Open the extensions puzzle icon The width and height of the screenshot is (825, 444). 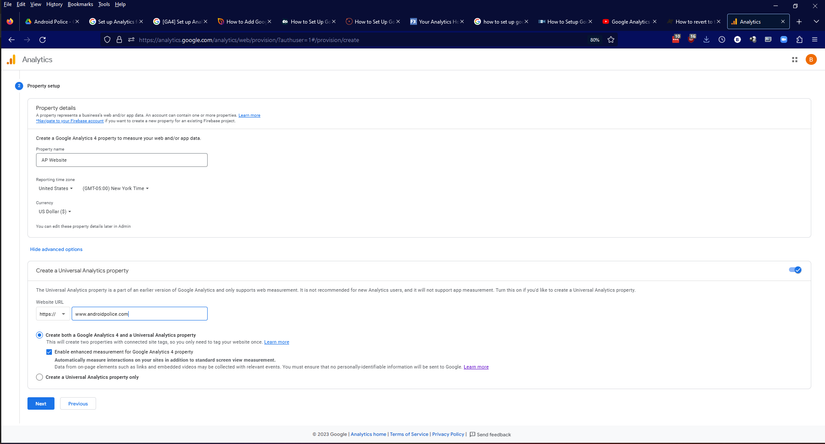pyautogui.click(x=799, y=39)
